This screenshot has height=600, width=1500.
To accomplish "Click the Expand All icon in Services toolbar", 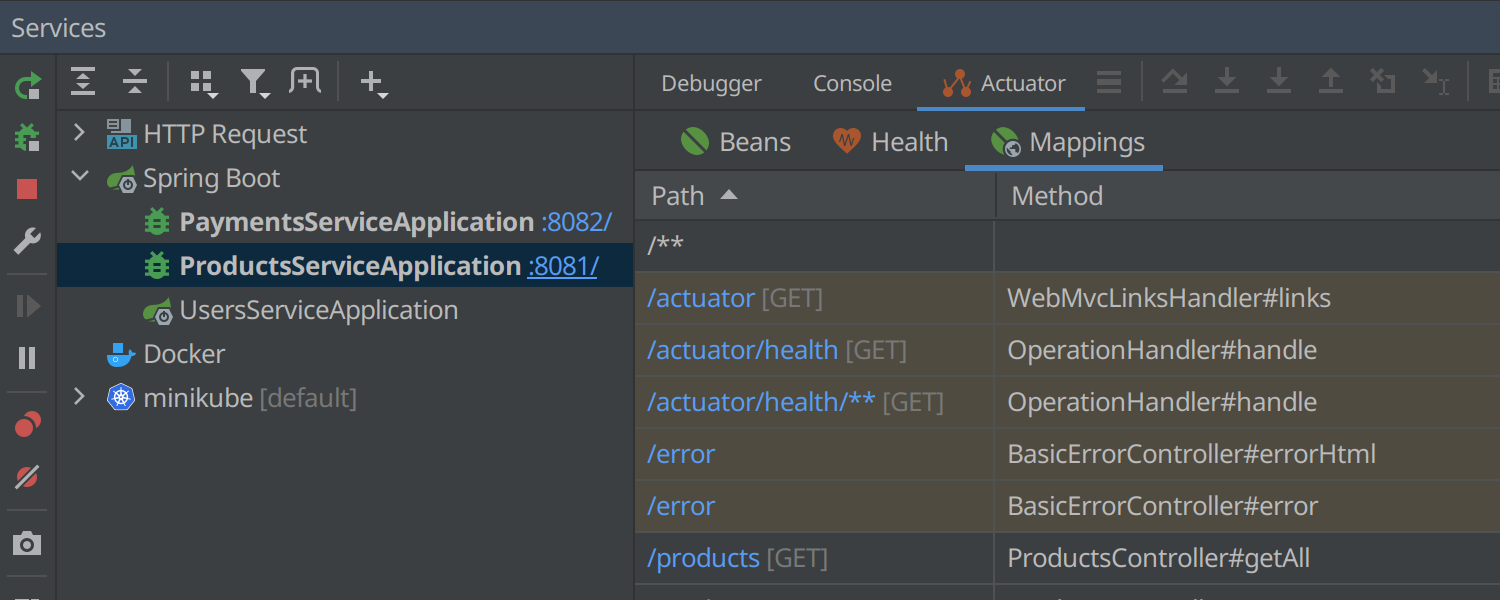I will pos(83,82).
